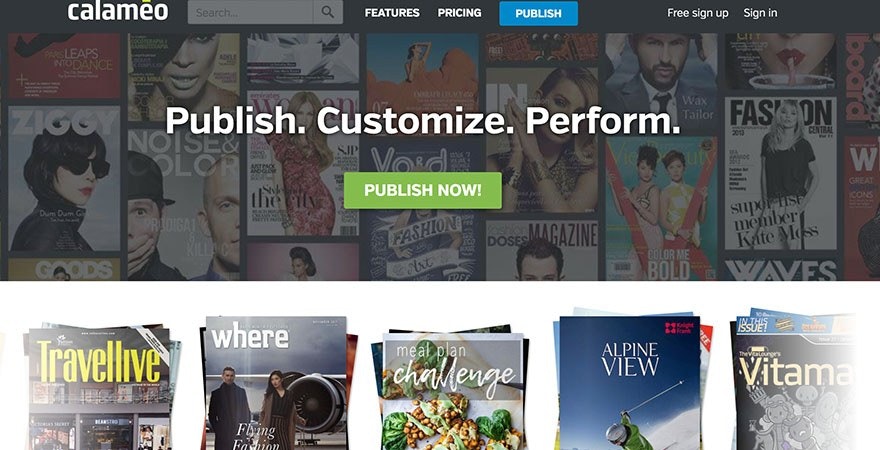Open the Meal Plan Challenge cover
This screenshot has width=880, height=450.
[453, 392]
